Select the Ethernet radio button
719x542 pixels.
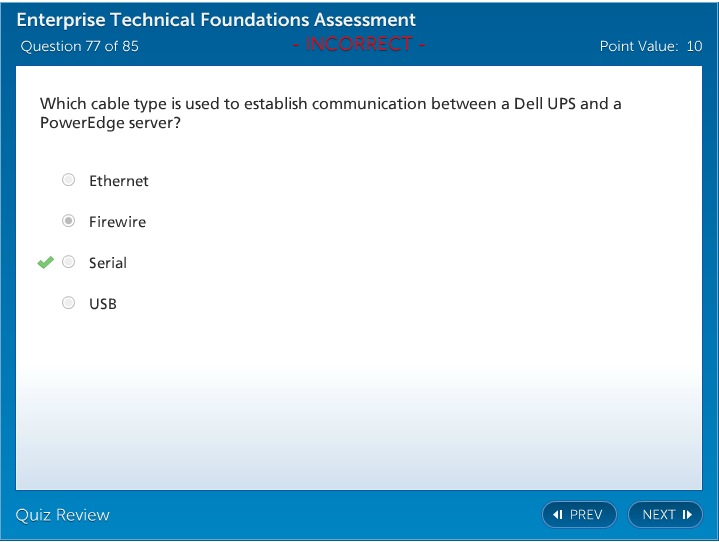pos(68,180)
